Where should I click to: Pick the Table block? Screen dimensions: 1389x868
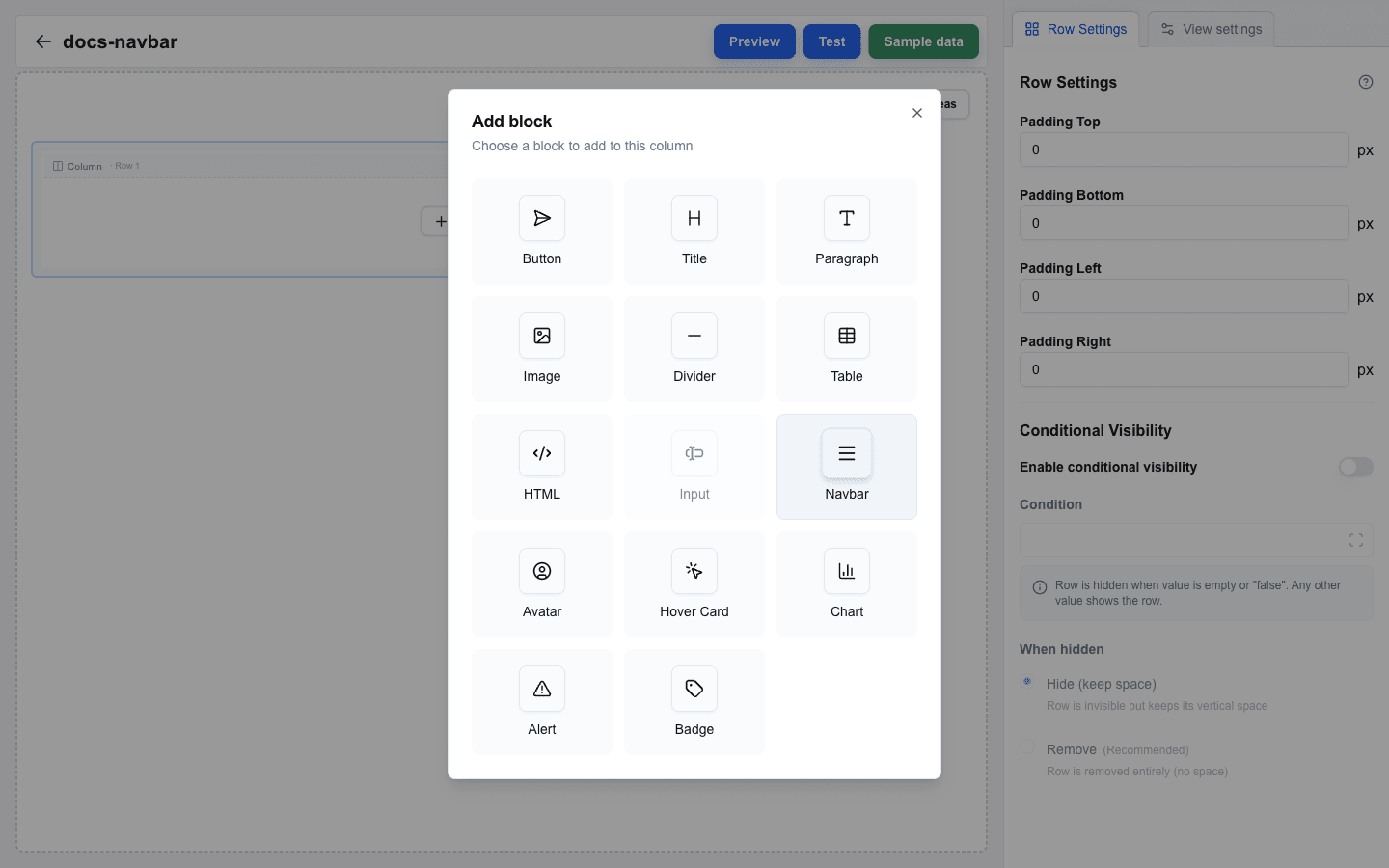click(x=847, y=349)
